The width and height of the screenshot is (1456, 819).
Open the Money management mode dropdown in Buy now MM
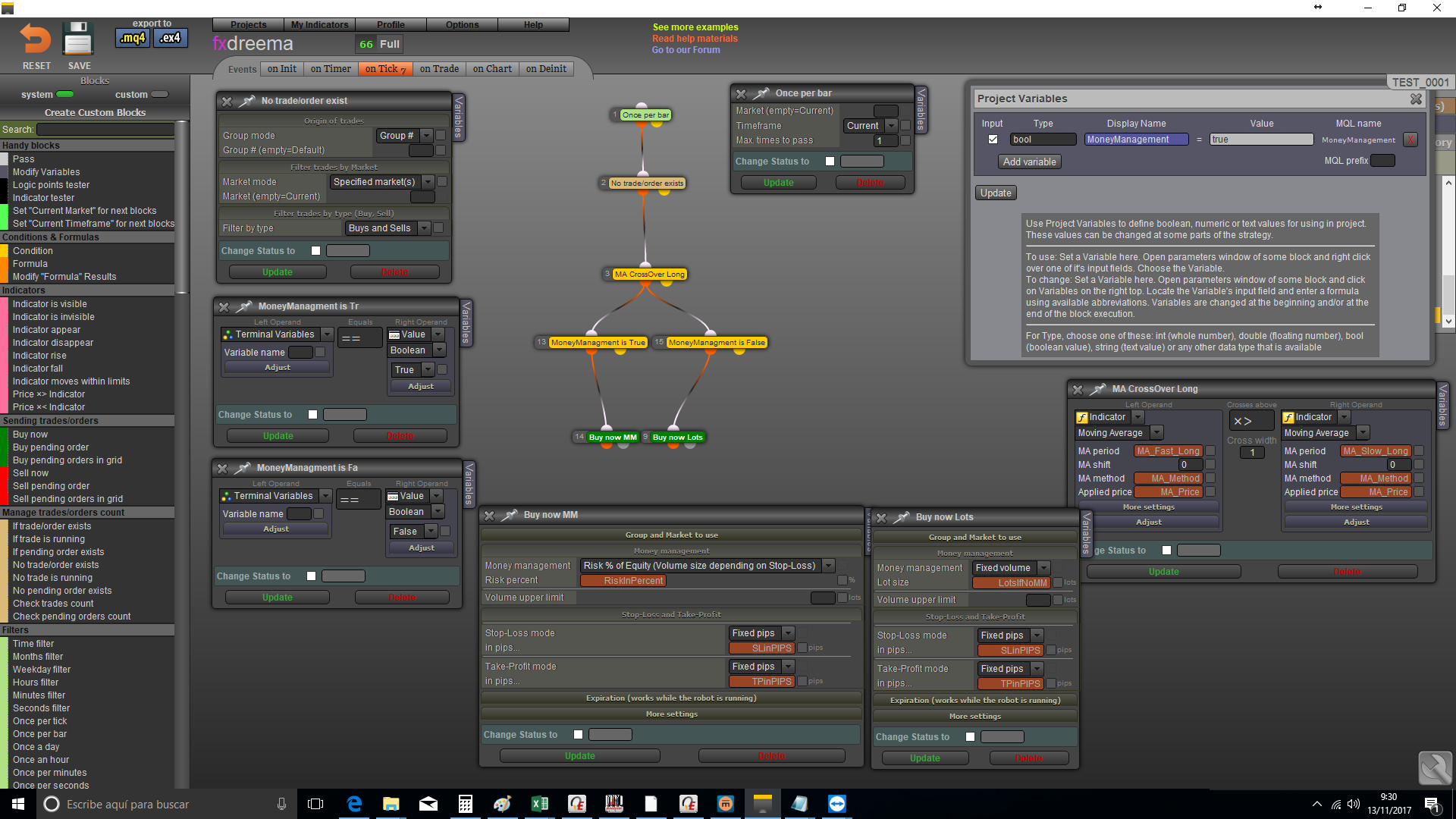[x=829, y=566]
